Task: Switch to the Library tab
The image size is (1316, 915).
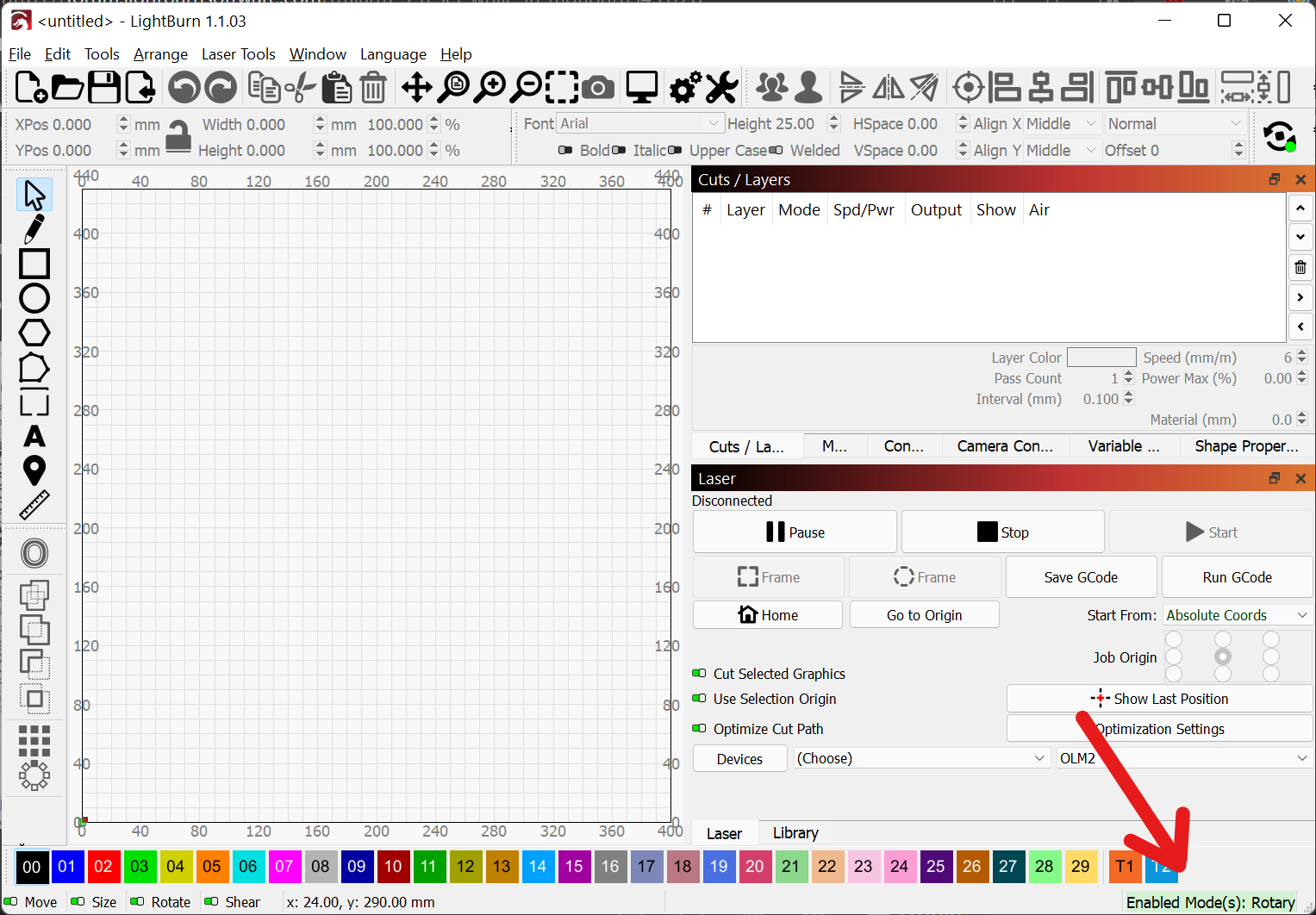Action: [795, 833]
